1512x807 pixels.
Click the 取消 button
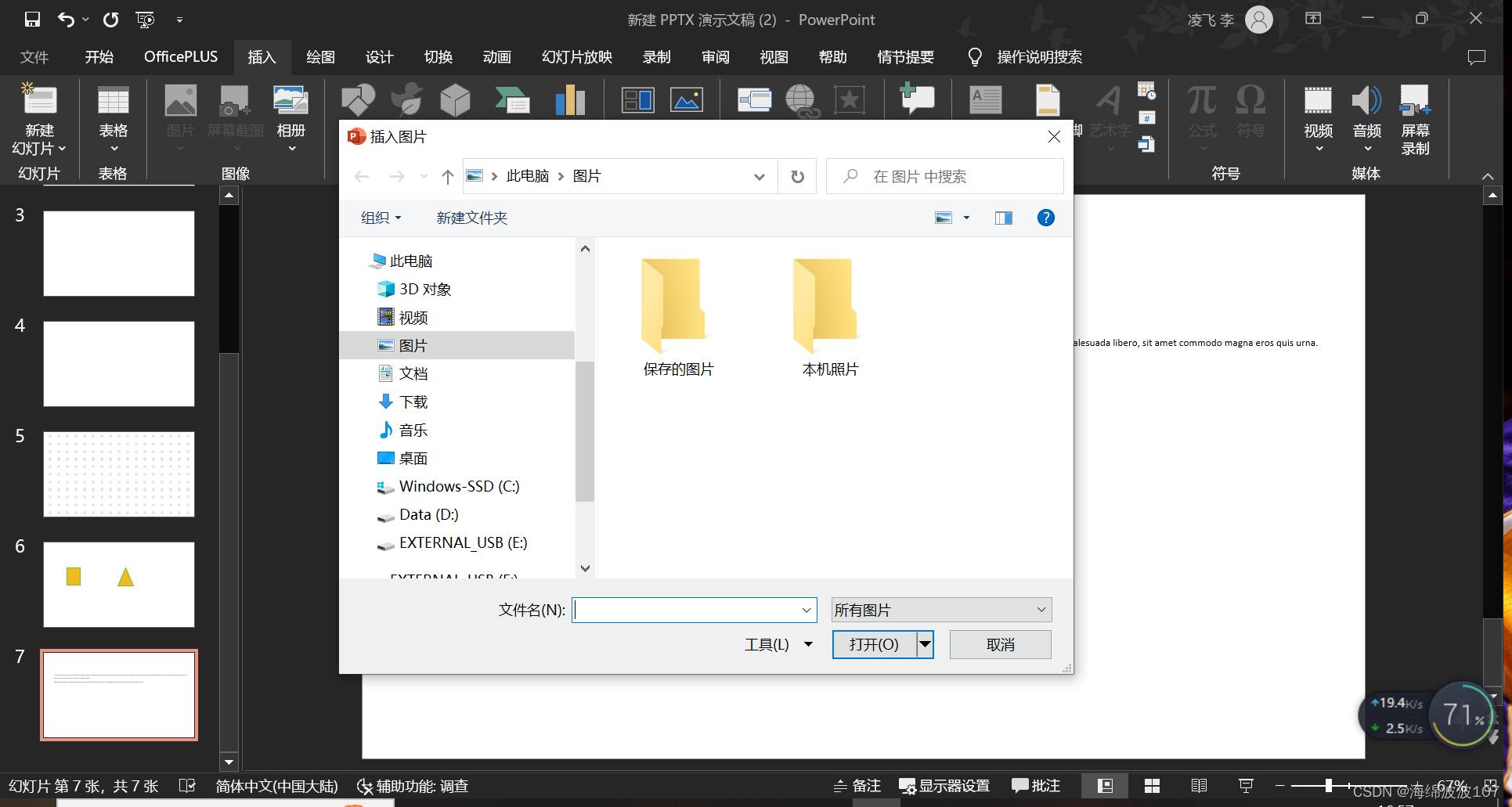pos(1000,644)
